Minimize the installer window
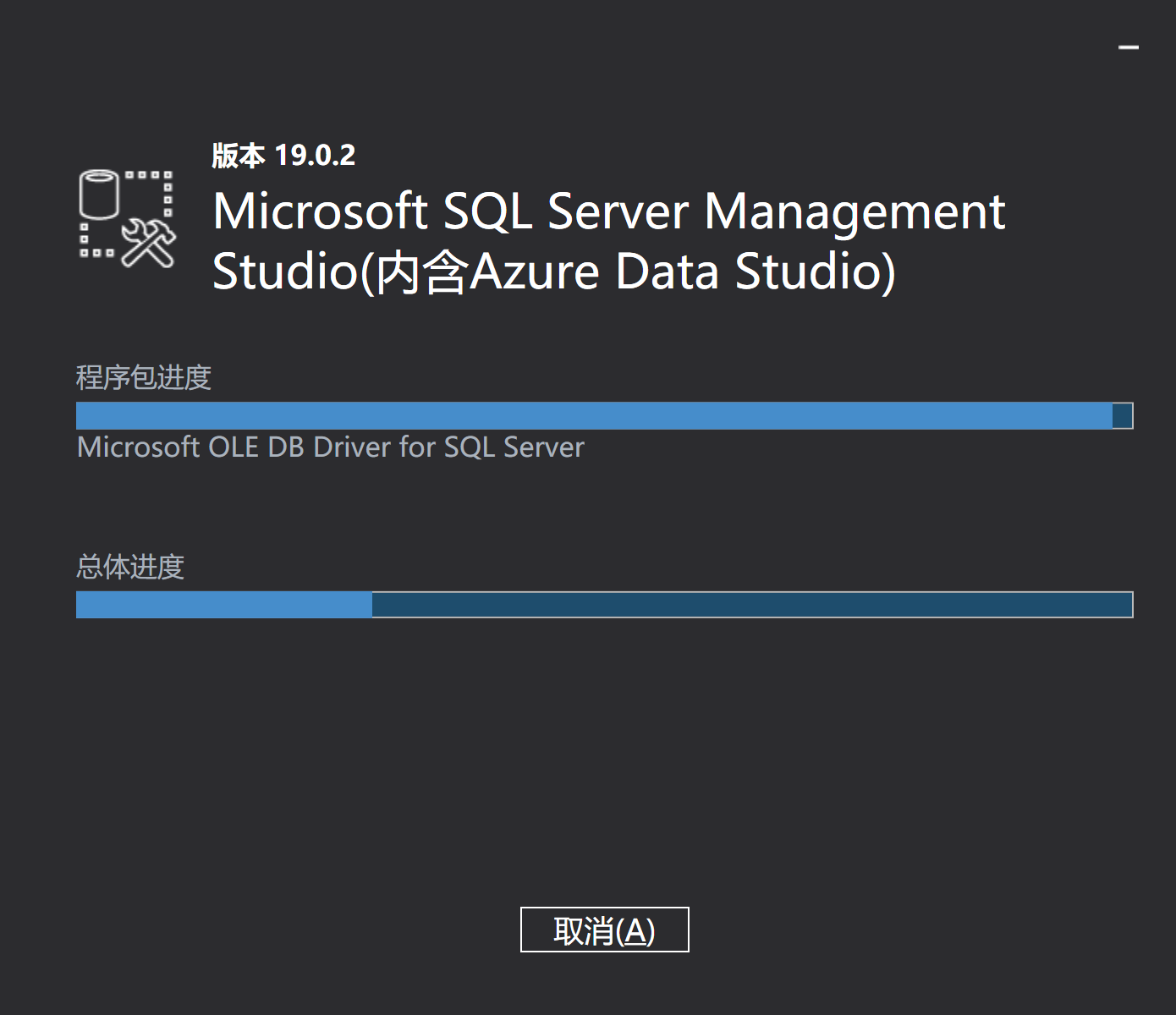This screenshot has height=1015, width=1176. point(1129,47)
